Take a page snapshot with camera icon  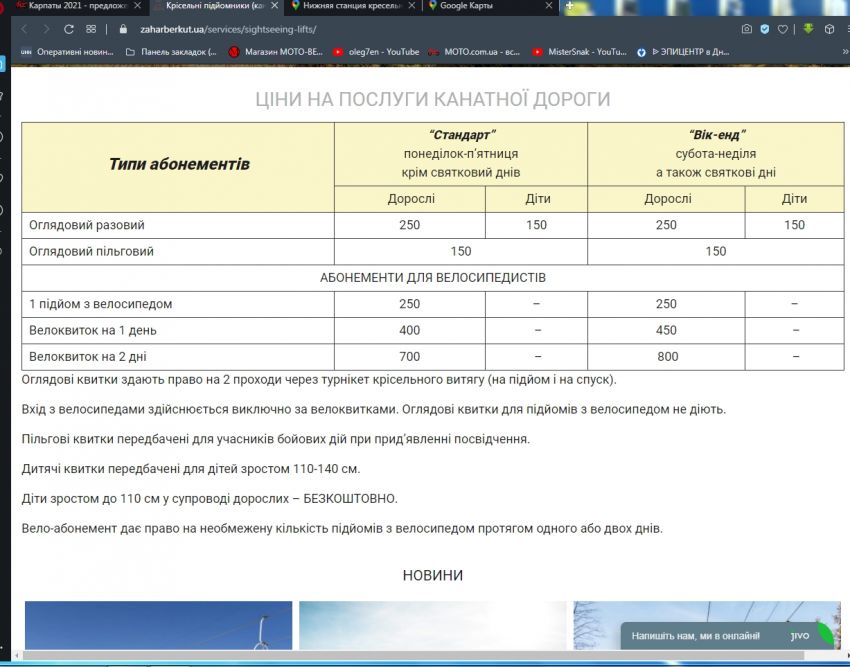click(746, 29)
